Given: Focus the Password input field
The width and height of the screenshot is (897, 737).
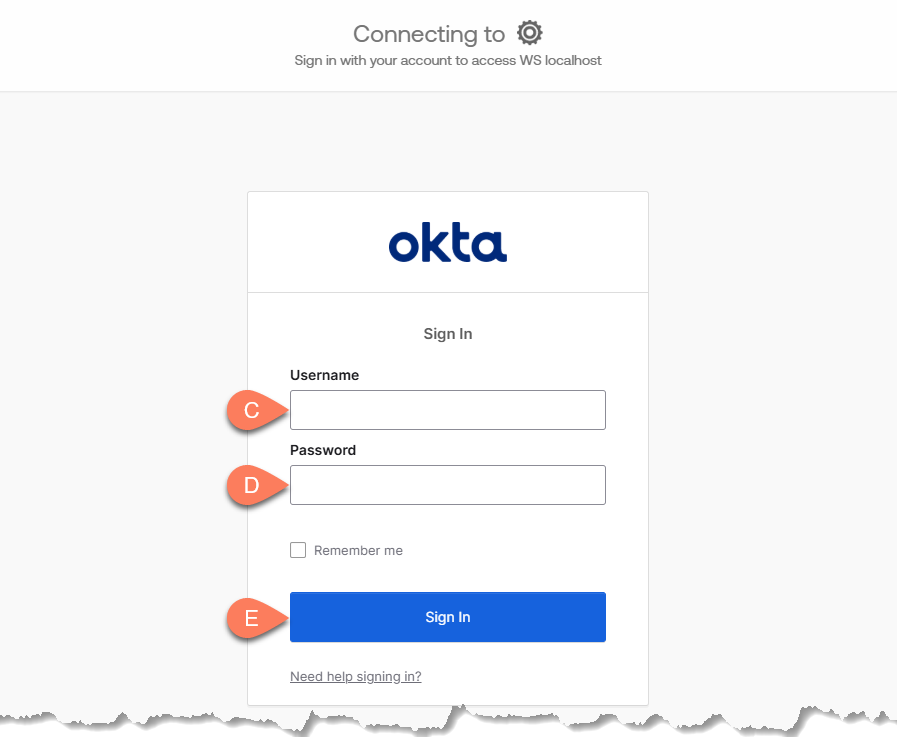Looking at the screenshot, I should click(447, 485).
